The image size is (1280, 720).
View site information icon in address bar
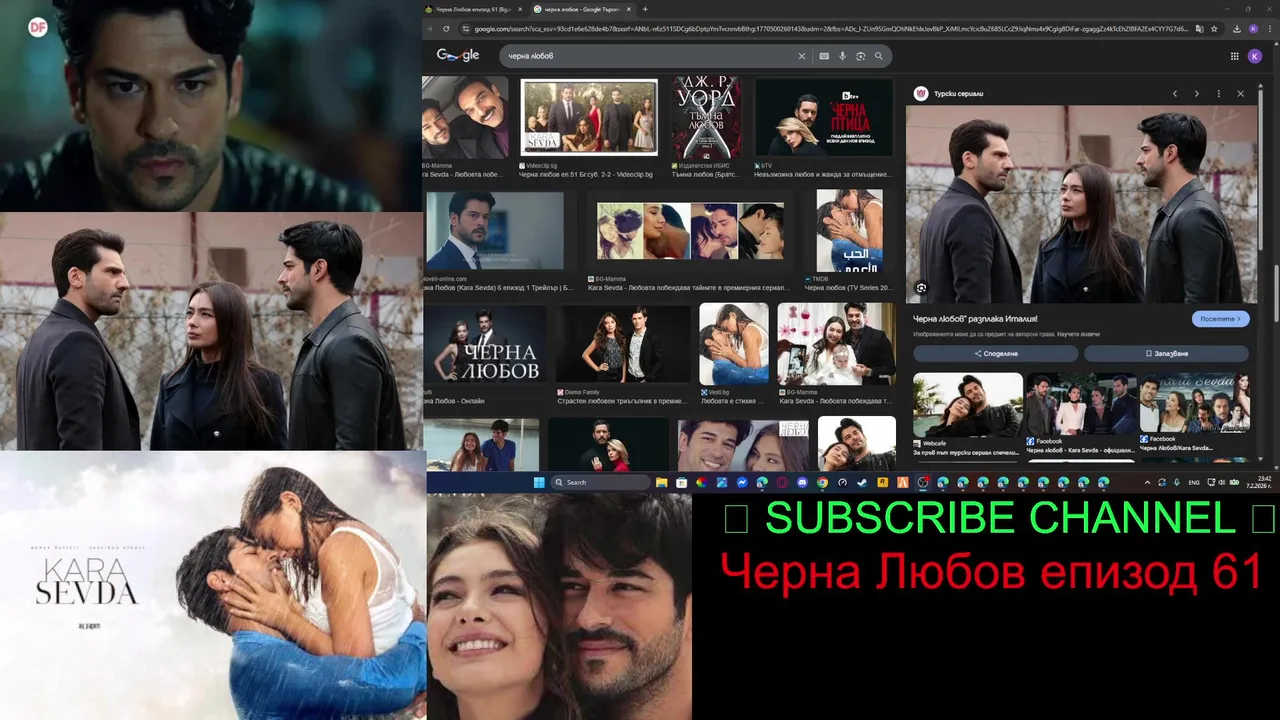[x=466, y=29]
